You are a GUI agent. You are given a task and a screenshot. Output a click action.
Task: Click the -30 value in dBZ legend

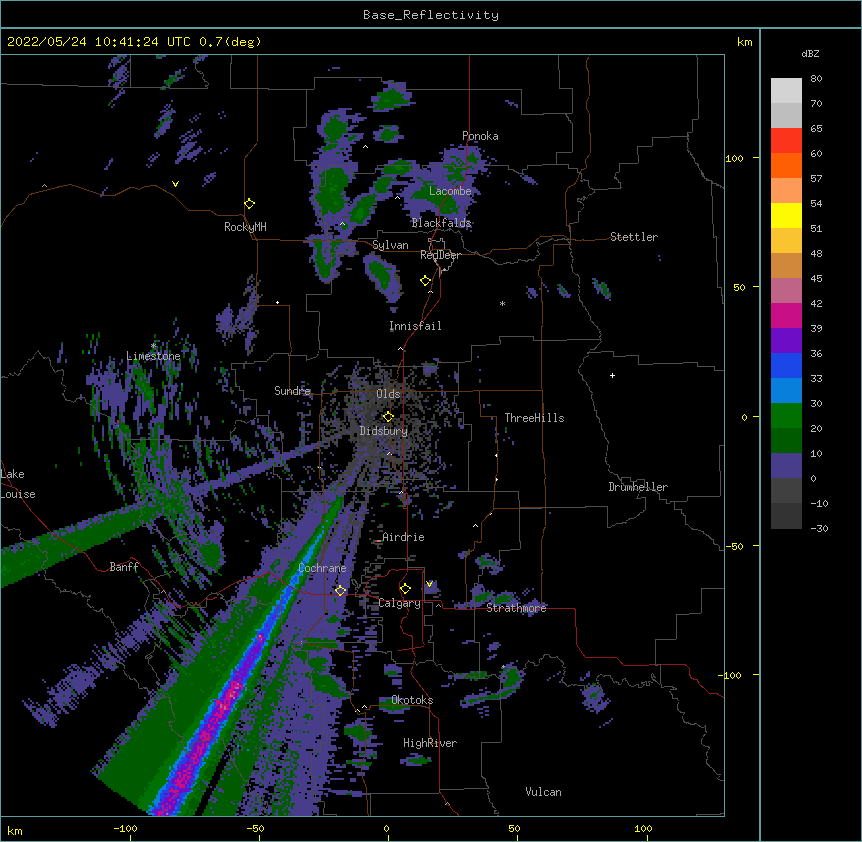pyautogui.click(x=819, y=528)
